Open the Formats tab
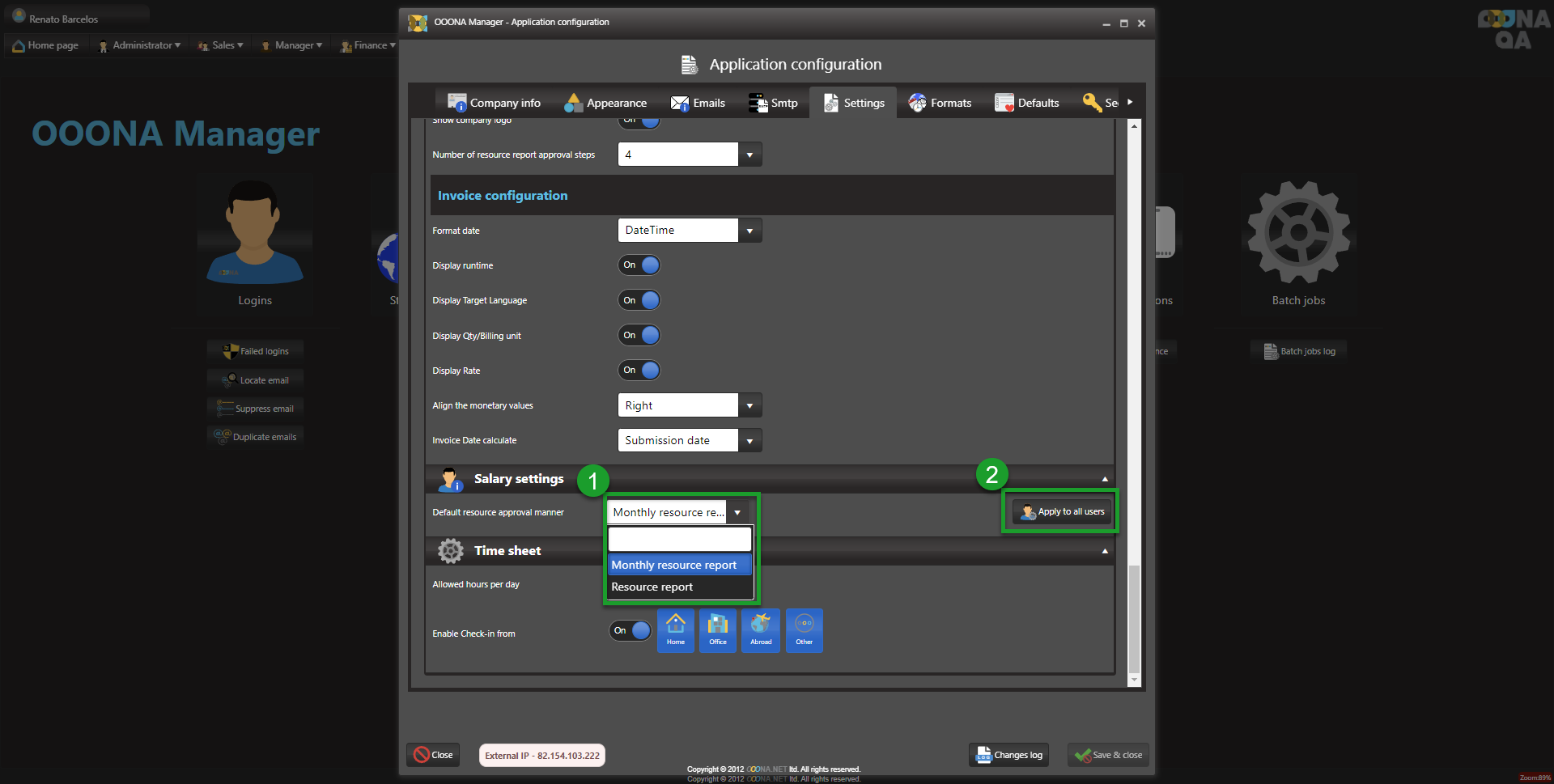This screenshot has width=1554, height=784. [x=940, y=103]
